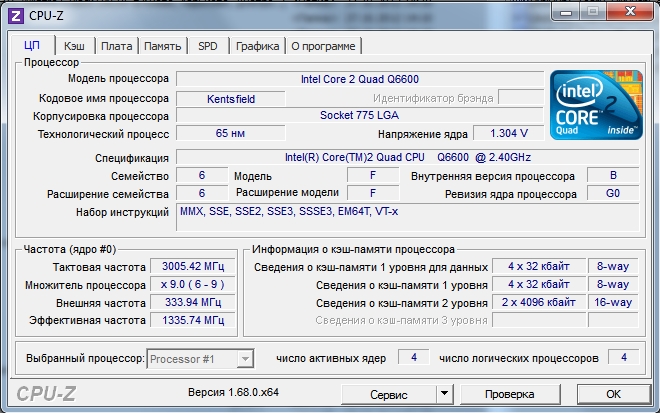Click the Выбранный процессор label

[85, 358]
